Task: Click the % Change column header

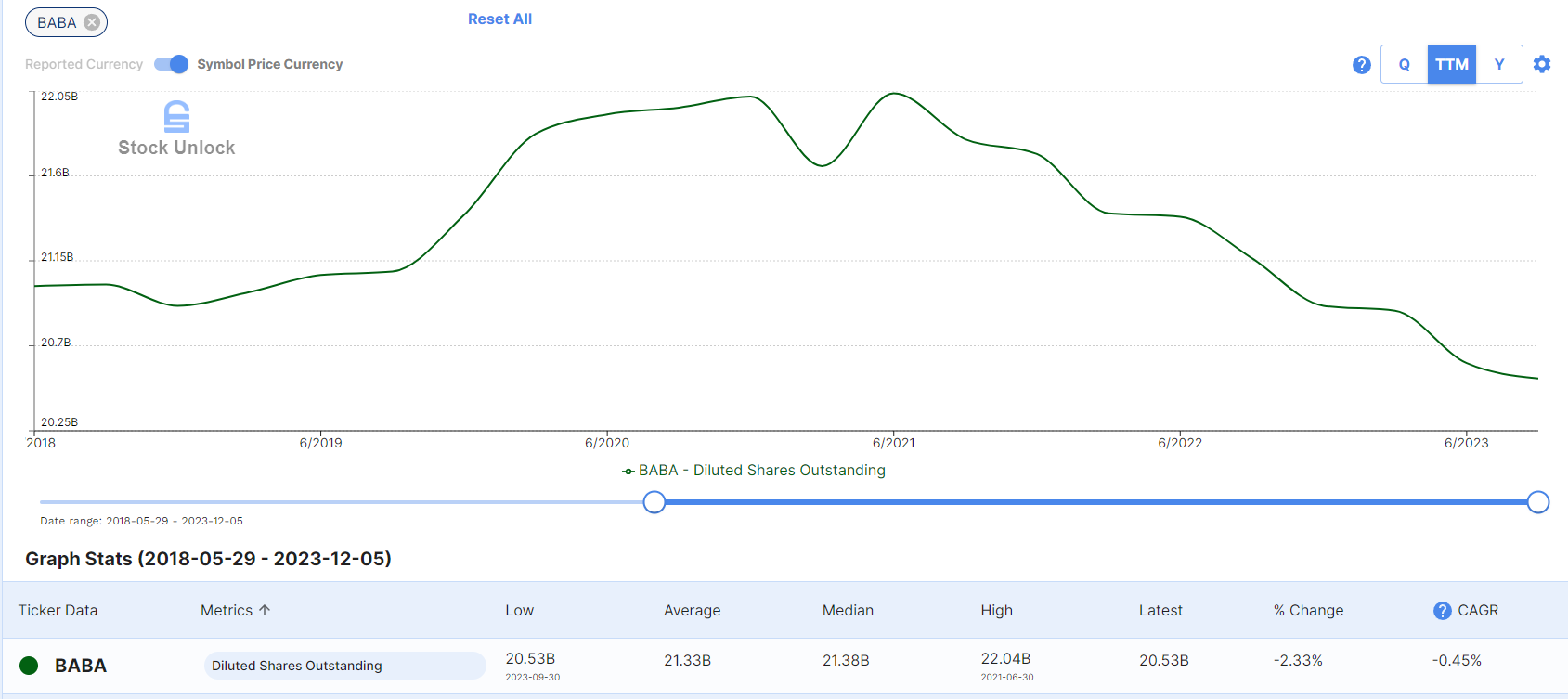Action: [x=1309, y=610]
